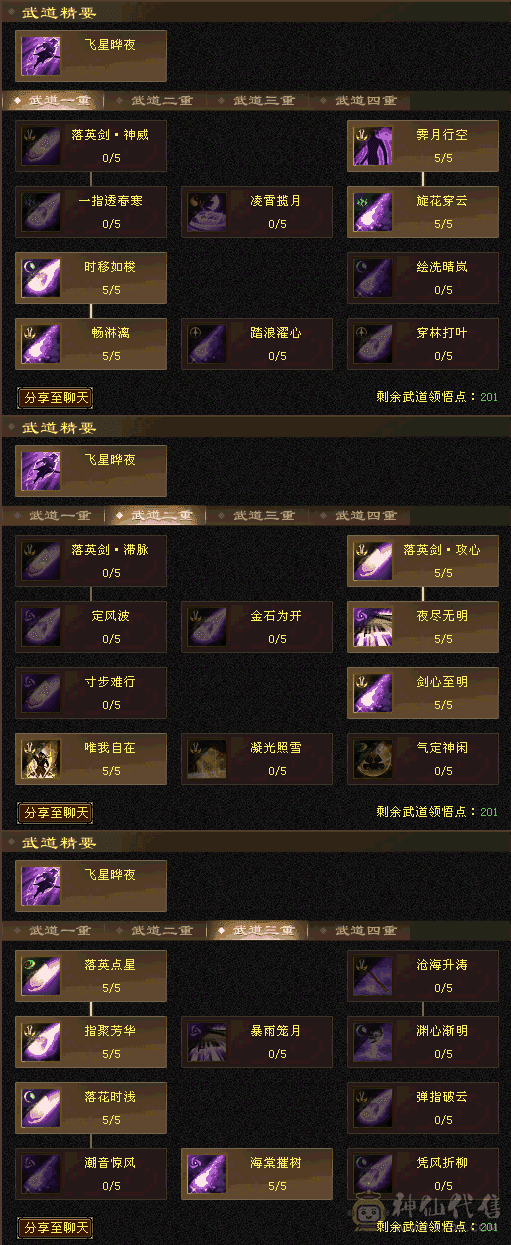Select the 落英剑·神威 skill icon
Viewport: 511px width, 1245px height.
[40, 145]
